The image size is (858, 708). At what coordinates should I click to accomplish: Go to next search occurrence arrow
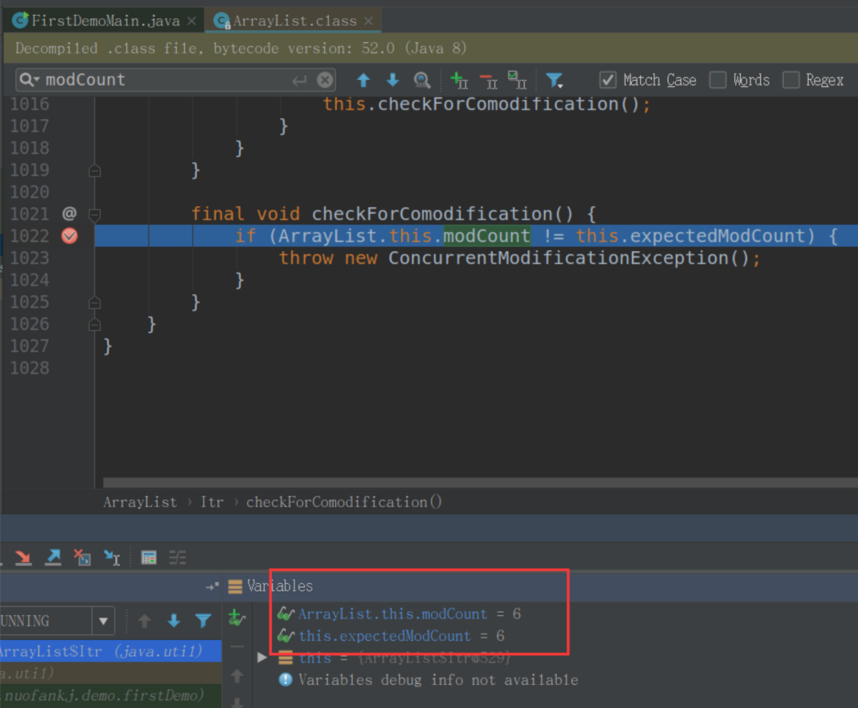[x=392, y=80]
